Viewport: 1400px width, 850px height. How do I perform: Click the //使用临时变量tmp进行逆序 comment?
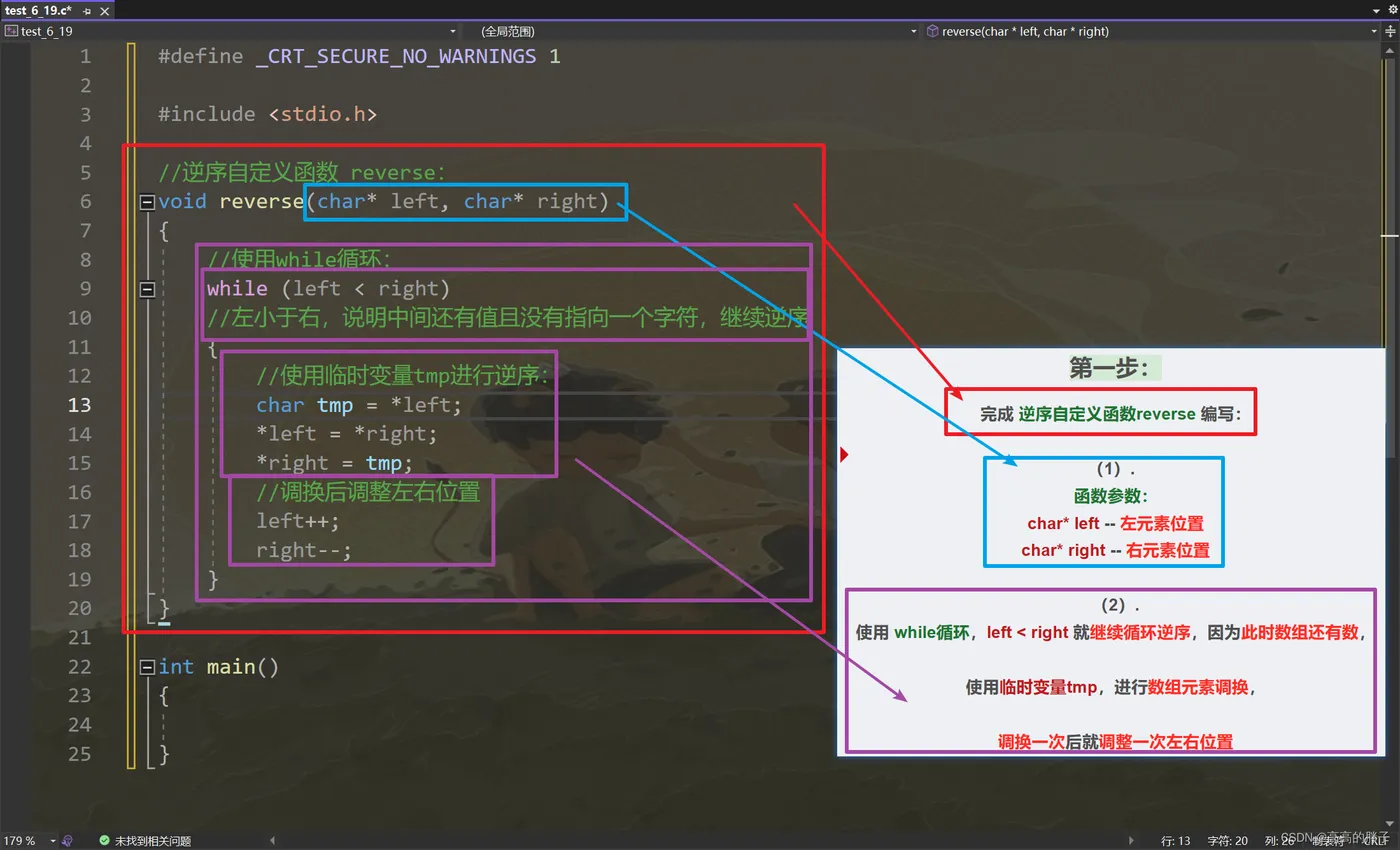pos(403,376)
